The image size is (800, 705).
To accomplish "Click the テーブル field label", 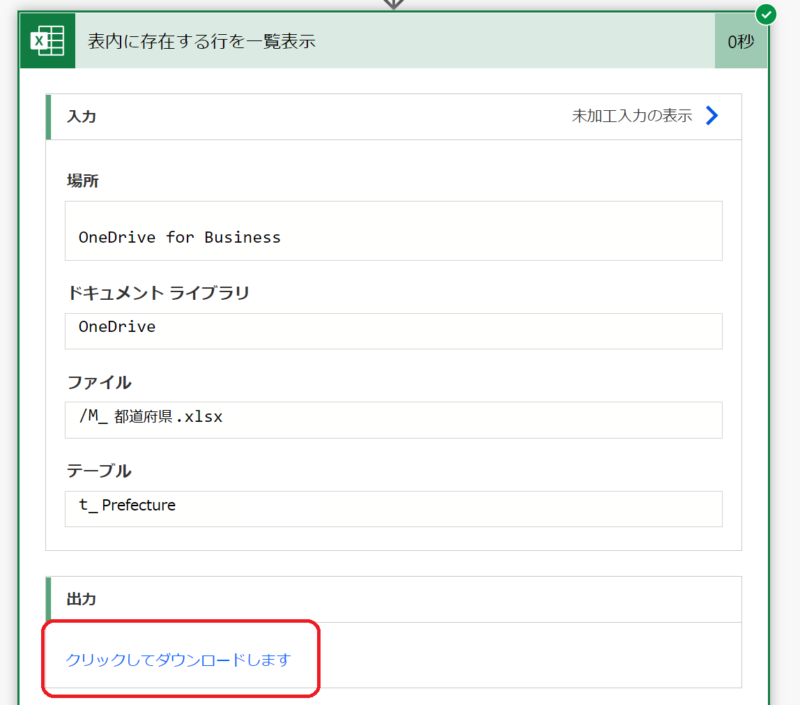I will (98, 470).
